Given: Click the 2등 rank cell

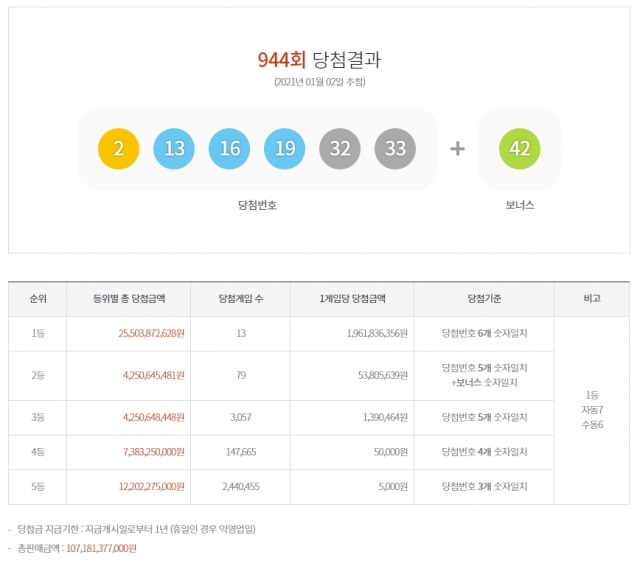Looking at the screenshot, I should coord(38,375).
